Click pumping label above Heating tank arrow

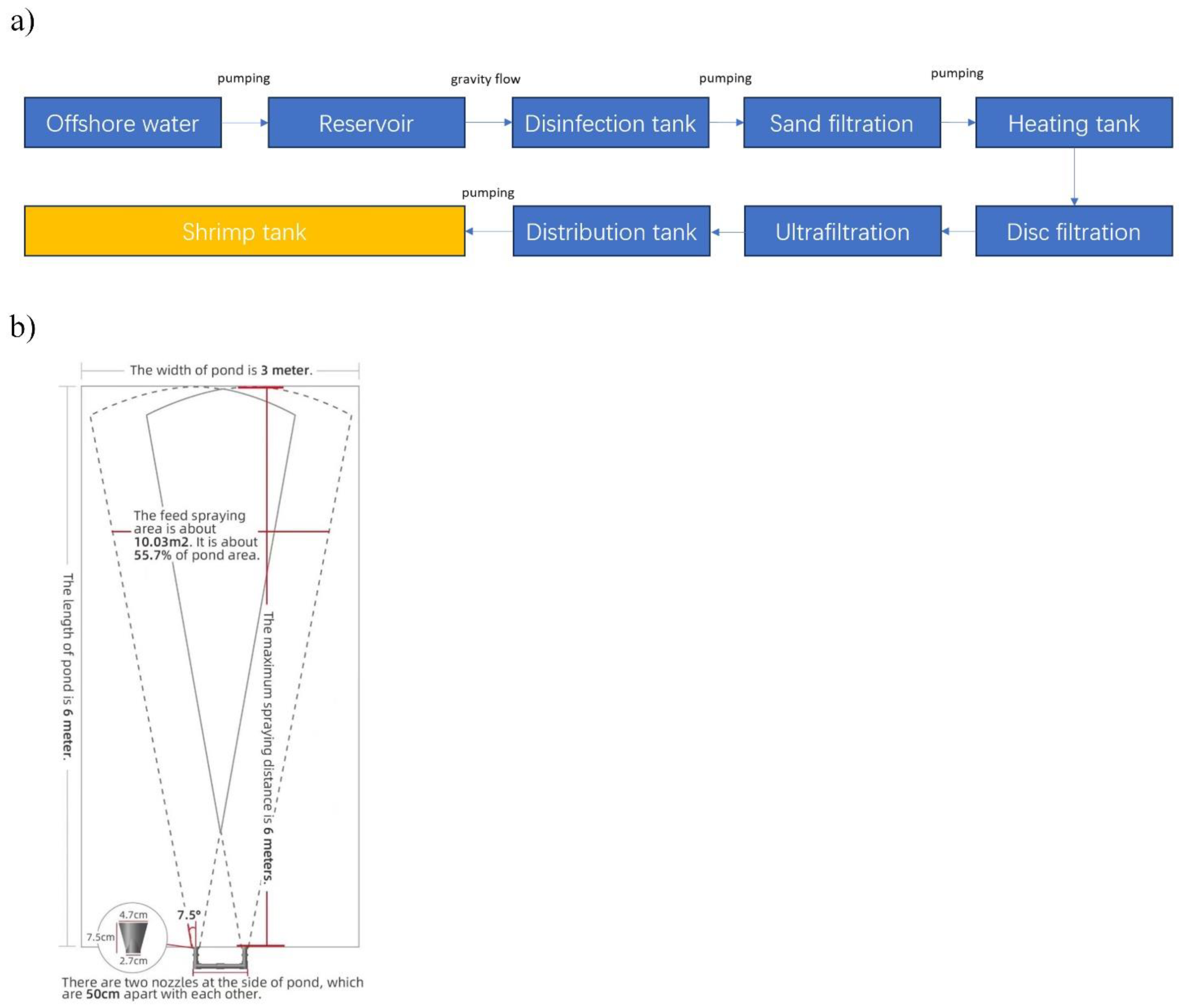tap(957, 73)
